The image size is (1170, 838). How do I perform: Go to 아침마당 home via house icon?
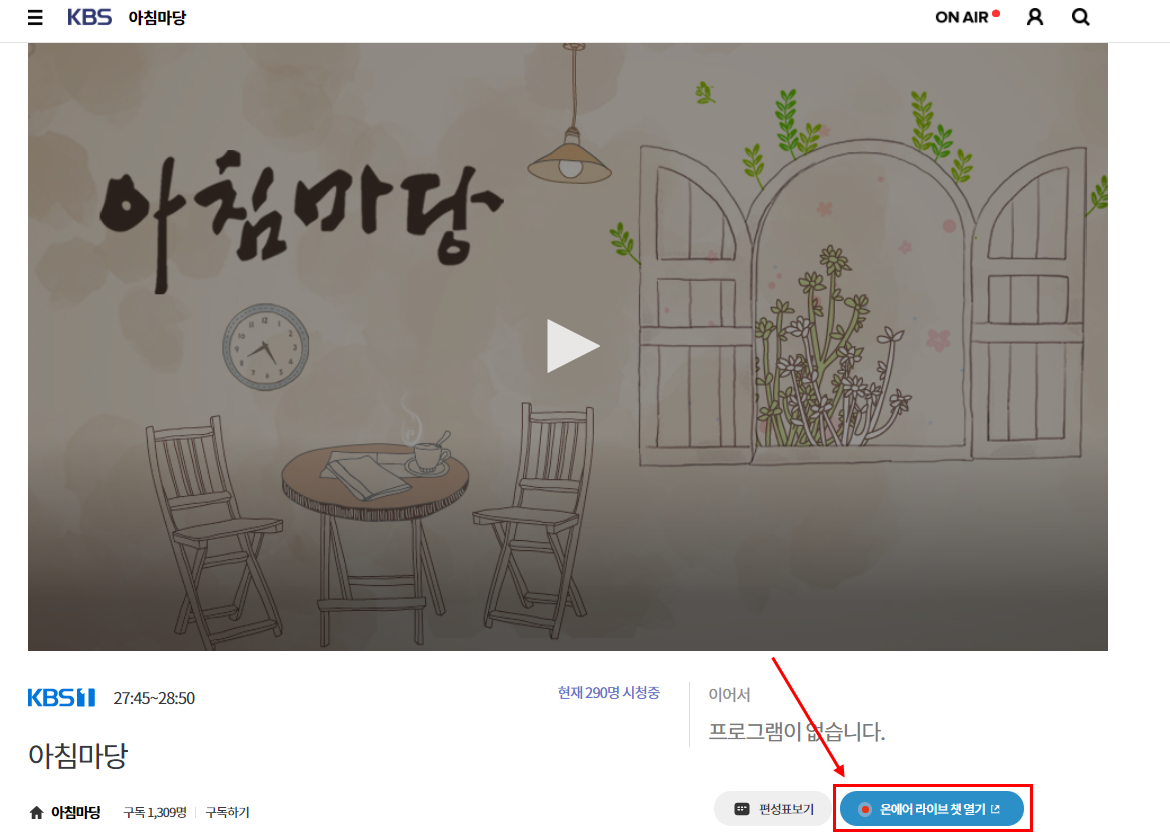coord(36,813)
